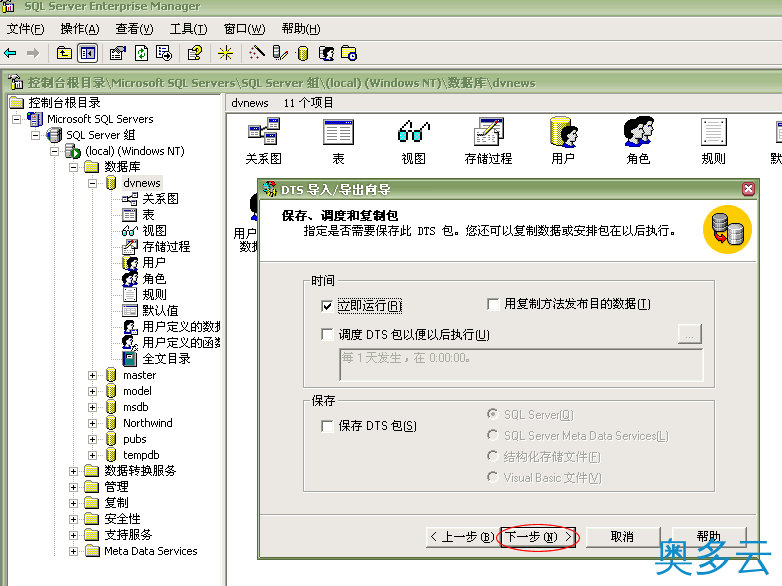Open the 窗口(W) menu
This screenshot has width=782, height=586.
[244, 29]
